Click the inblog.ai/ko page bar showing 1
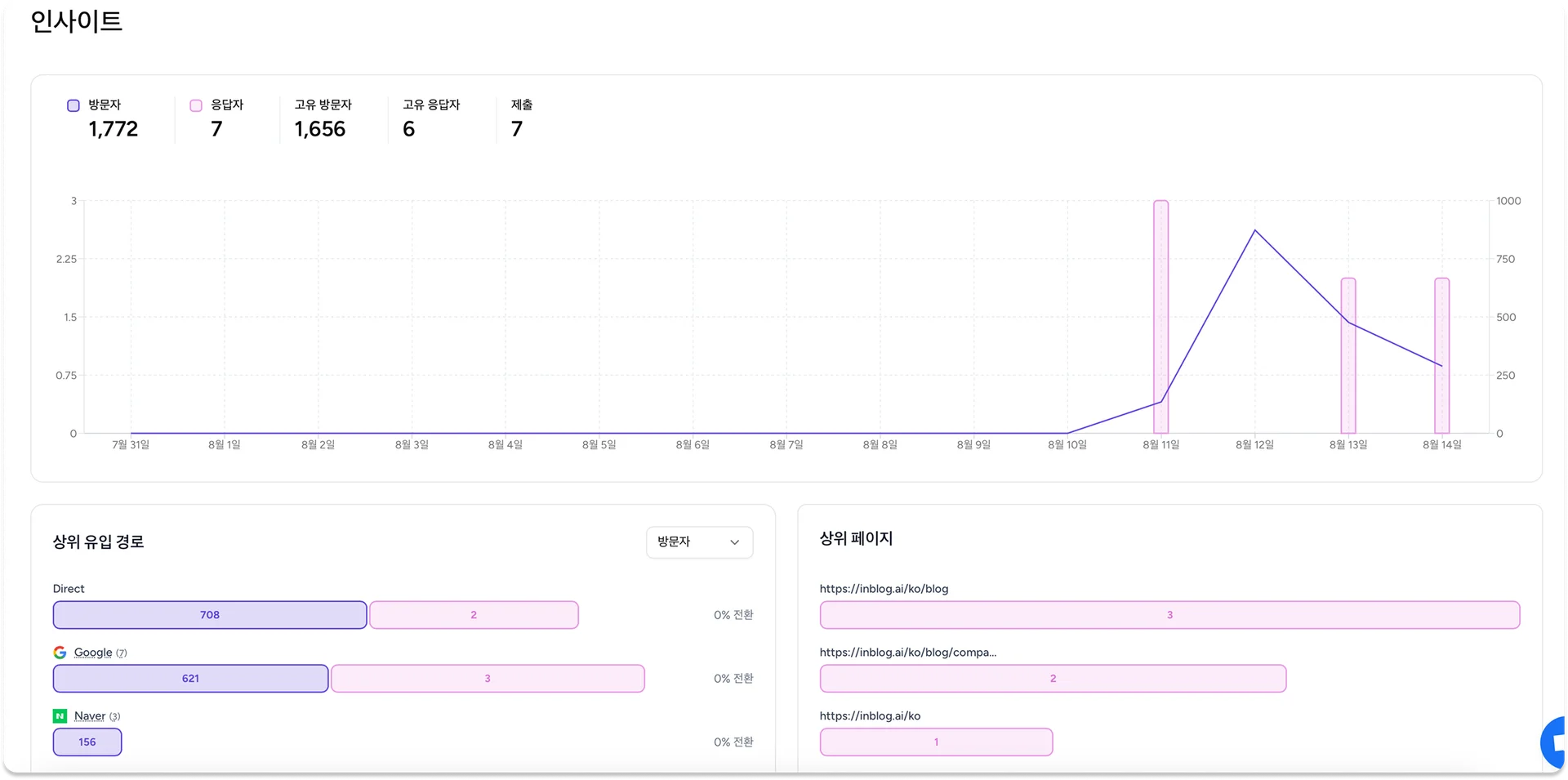The width and height of the screenshot is (1568, 780). [x=936, y=742]
